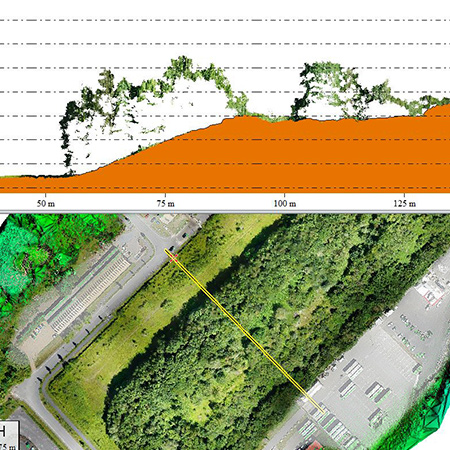Click the profile line end on the rooftop
Image resolution: width=450 pixels, height=450 pixels.
[x=323, y=412]
